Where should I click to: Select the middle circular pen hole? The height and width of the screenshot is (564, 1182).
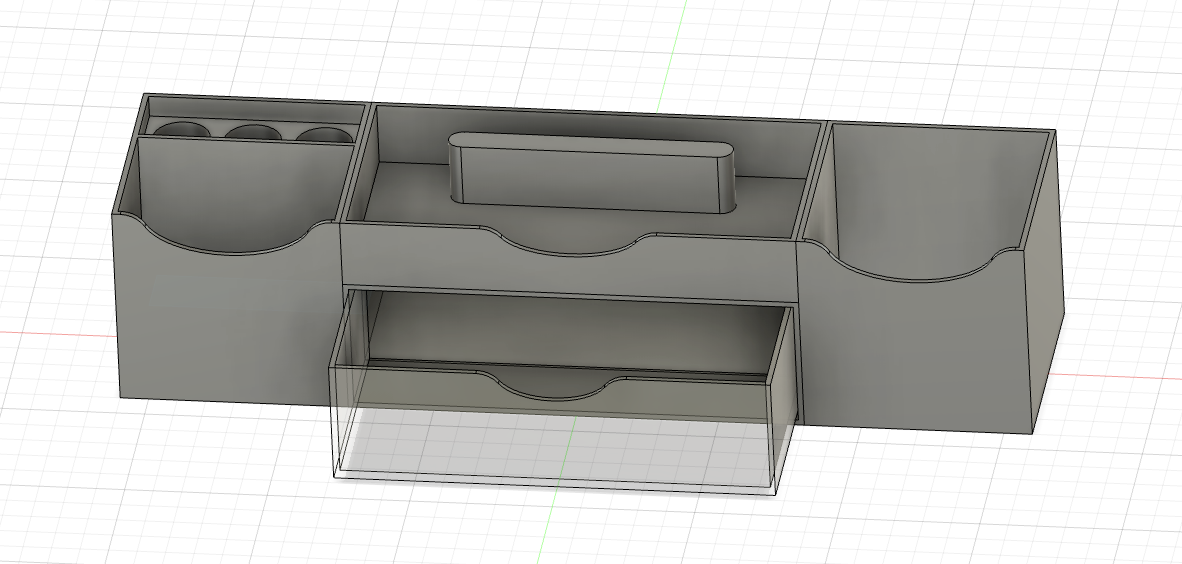pos(253,132)
